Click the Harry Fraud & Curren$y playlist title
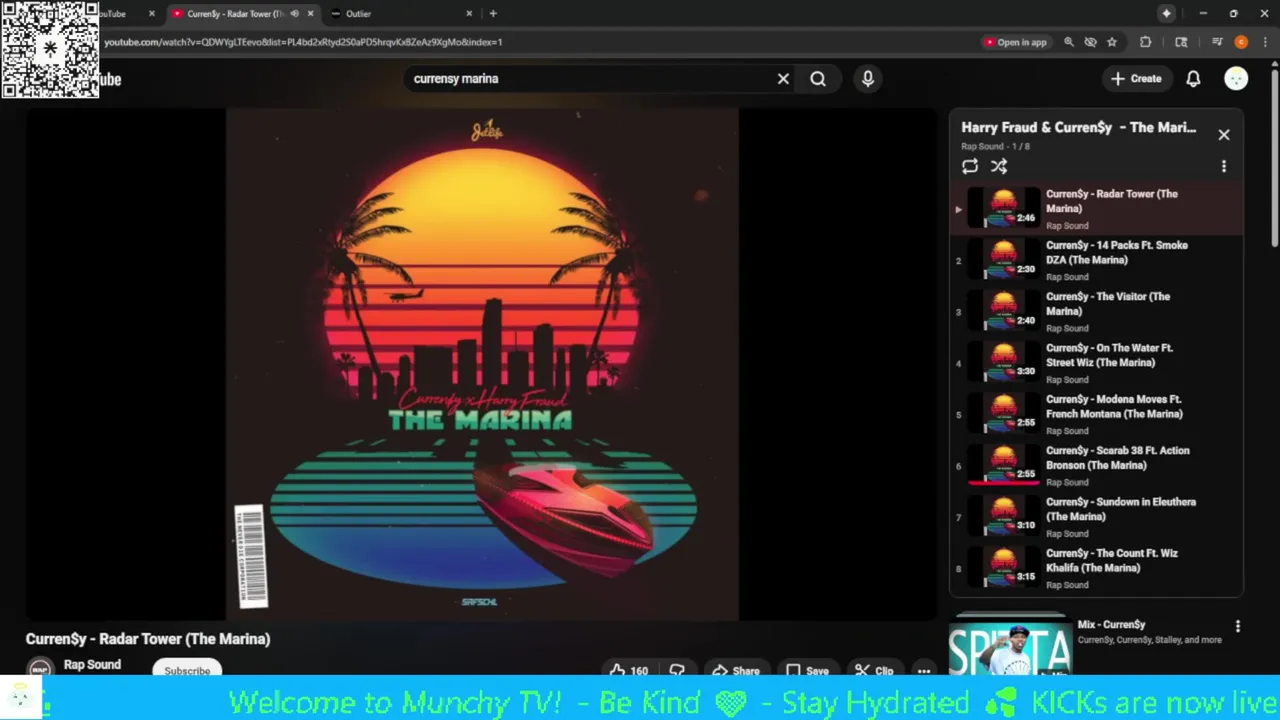Screen dimensions: 1280x720 click(x=1079, y=127)
